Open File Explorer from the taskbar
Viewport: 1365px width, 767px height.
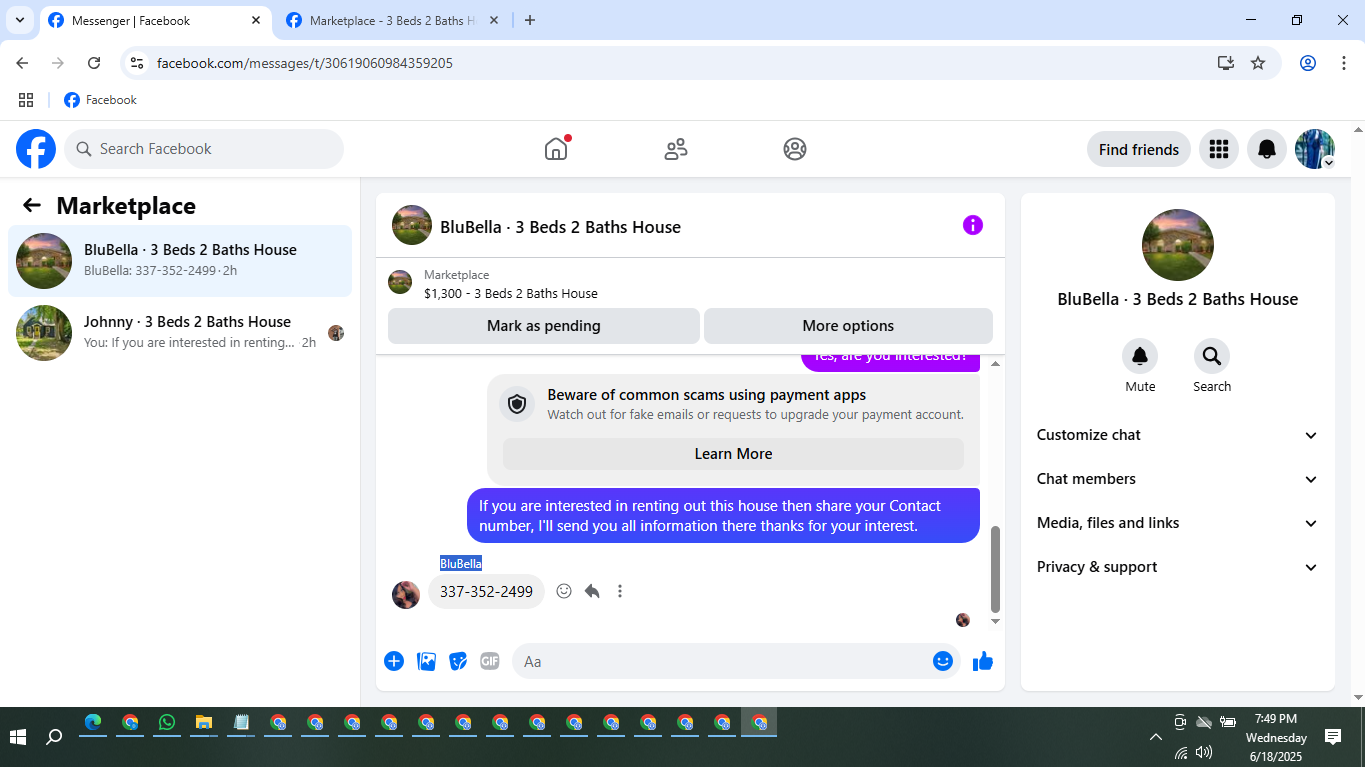[203, 723]
